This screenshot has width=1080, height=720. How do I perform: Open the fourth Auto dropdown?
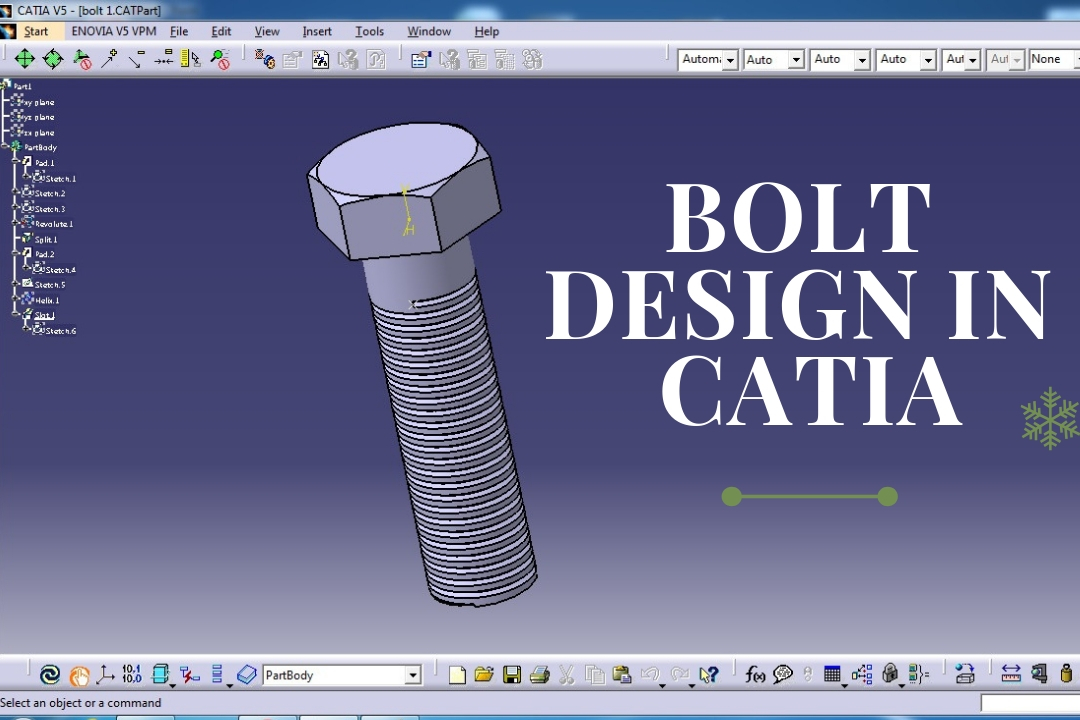click(906, 60)
